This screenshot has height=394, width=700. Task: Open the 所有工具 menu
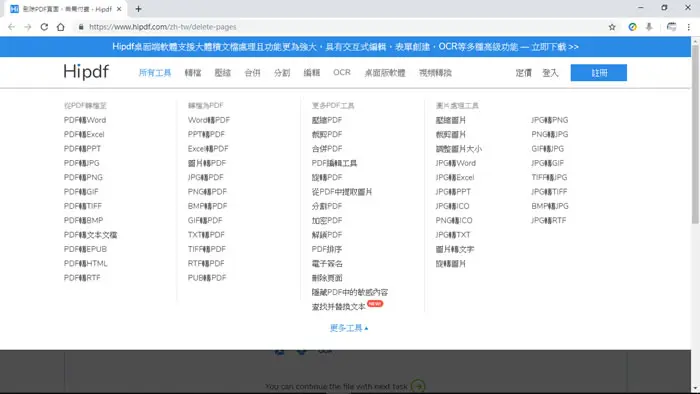(x=154, y=73)
